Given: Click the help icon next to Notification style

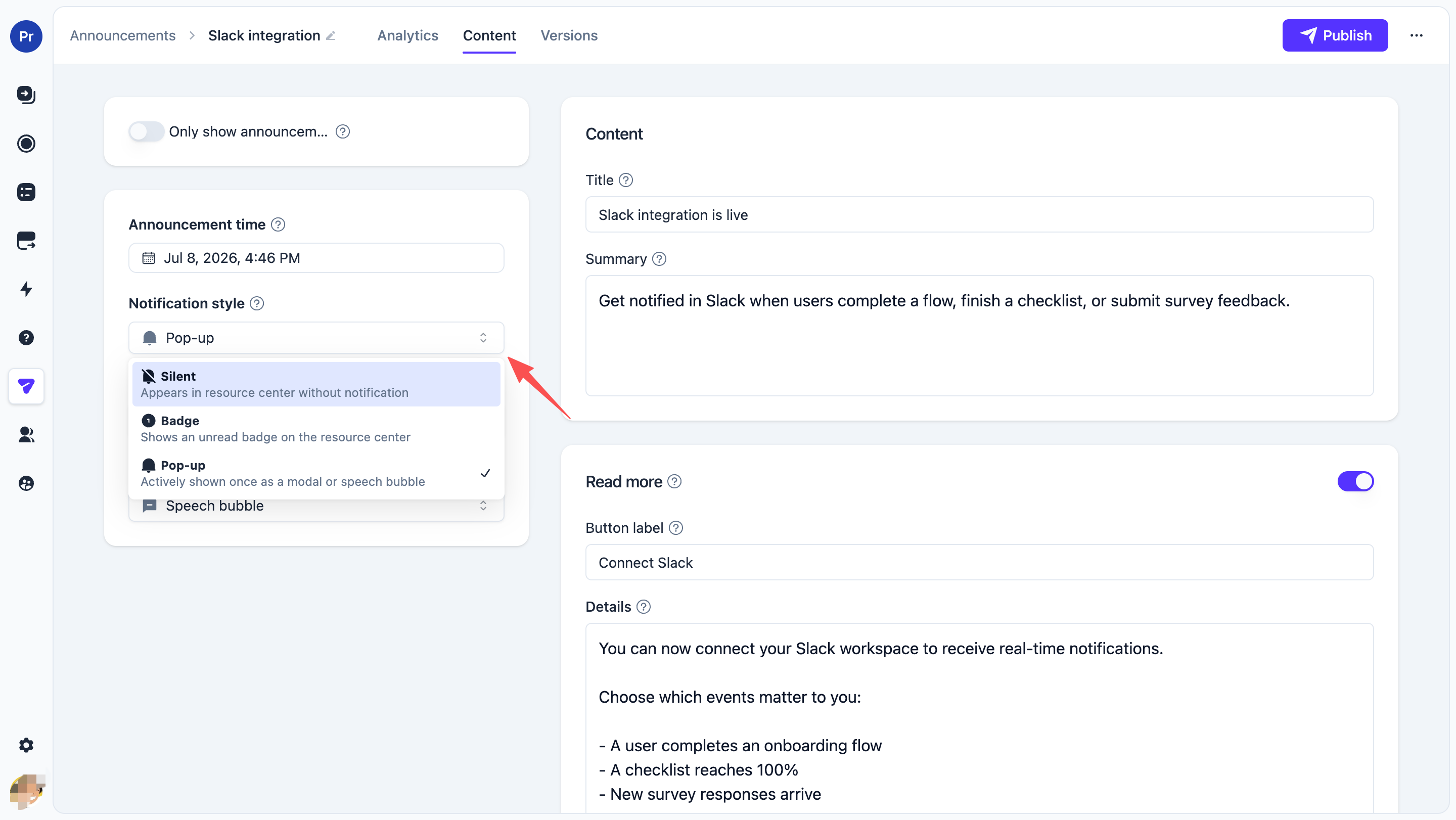Looking at the screenshot, I should tap(257, 303).
